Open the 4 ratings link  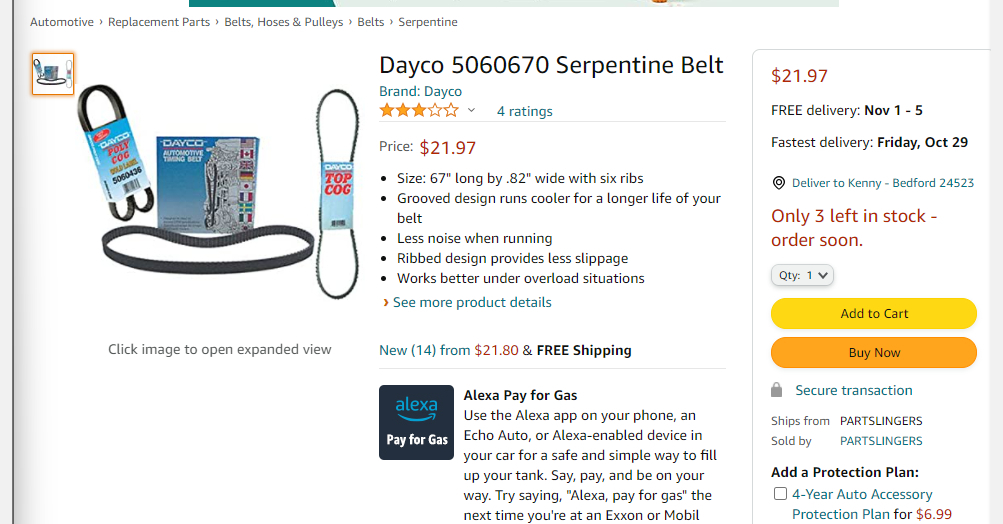tap(524, 111)
